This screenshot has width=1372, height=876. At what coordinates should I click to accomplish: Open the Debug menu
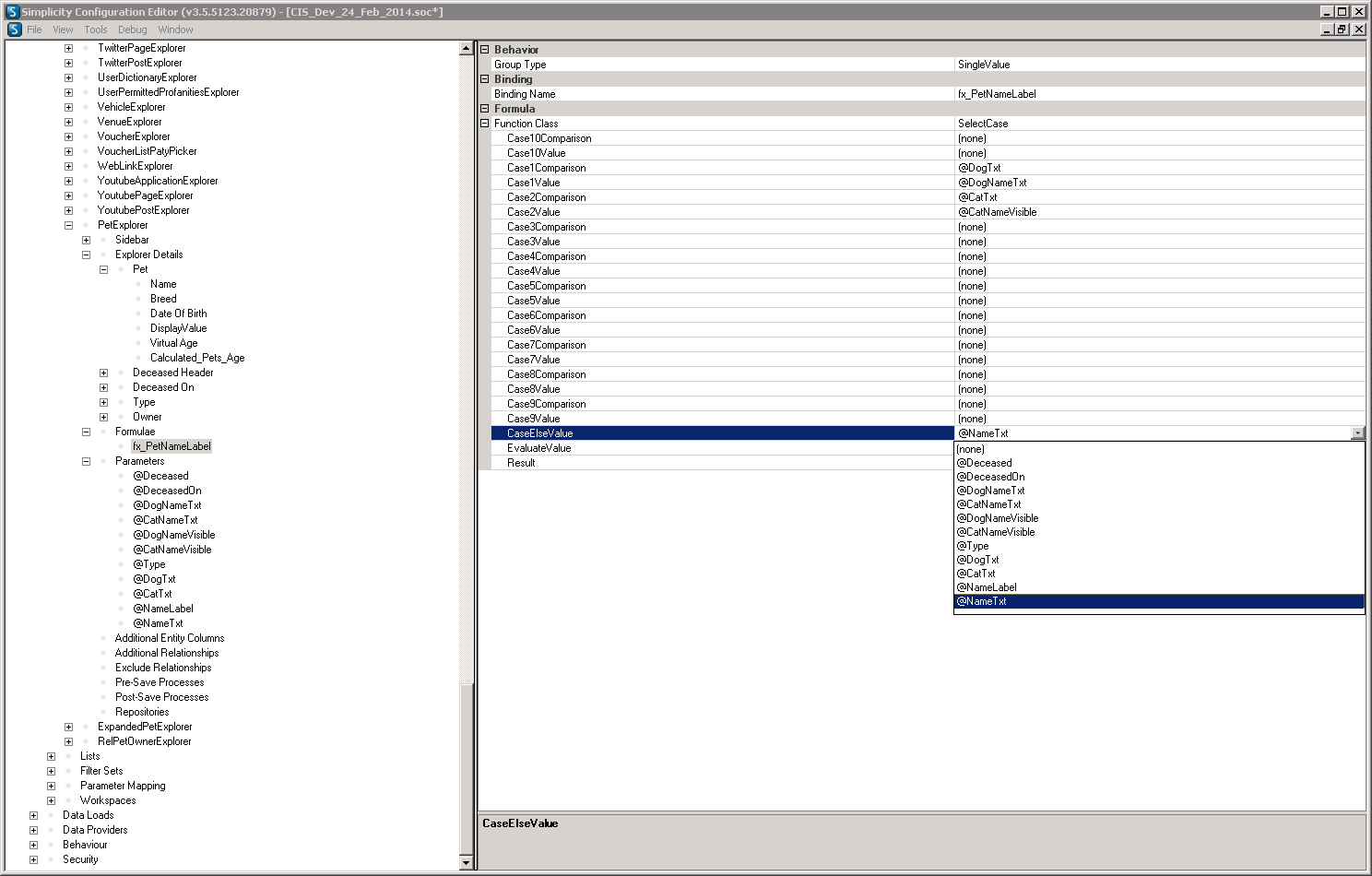click(132, 30)
